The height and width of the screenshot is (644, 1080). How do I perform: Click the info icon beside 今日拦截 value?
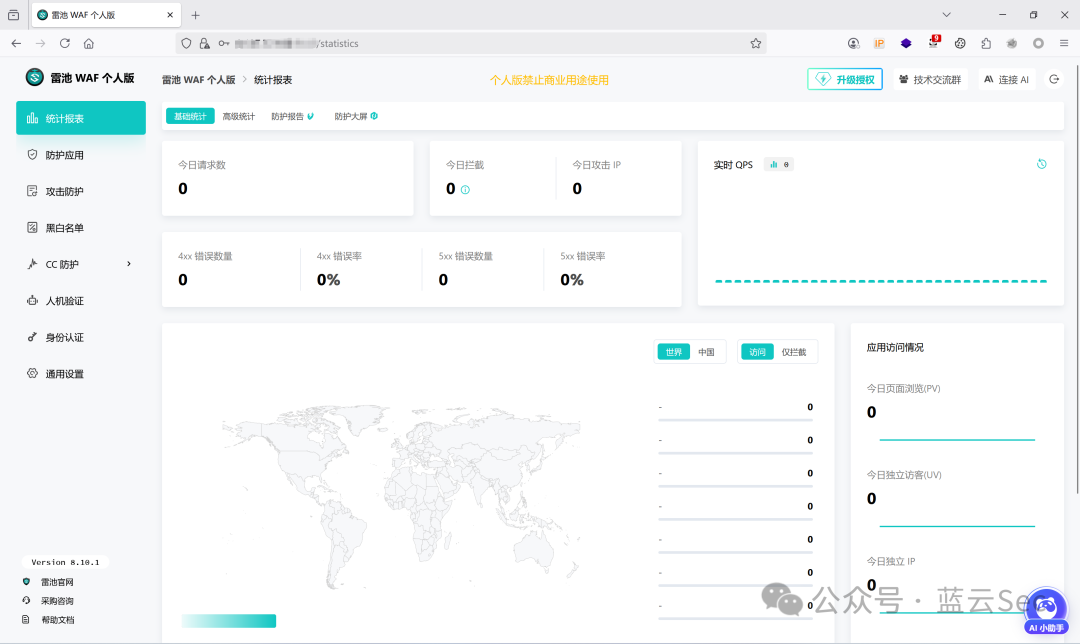[466, 190]
